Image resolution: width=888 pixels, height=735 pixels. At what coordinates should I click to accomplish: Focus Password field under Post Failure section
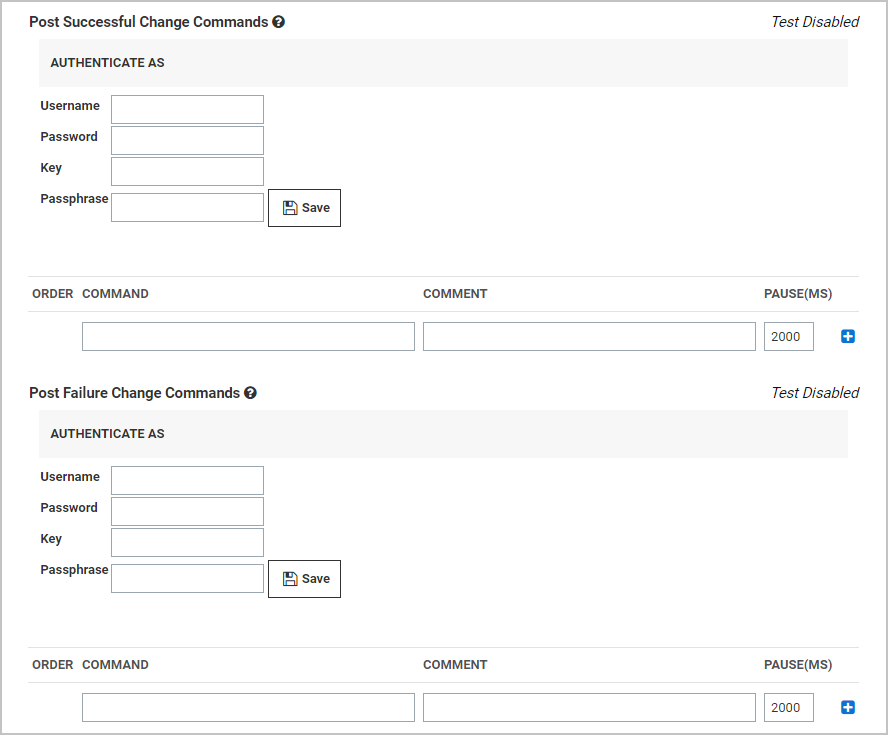[187, 511]
